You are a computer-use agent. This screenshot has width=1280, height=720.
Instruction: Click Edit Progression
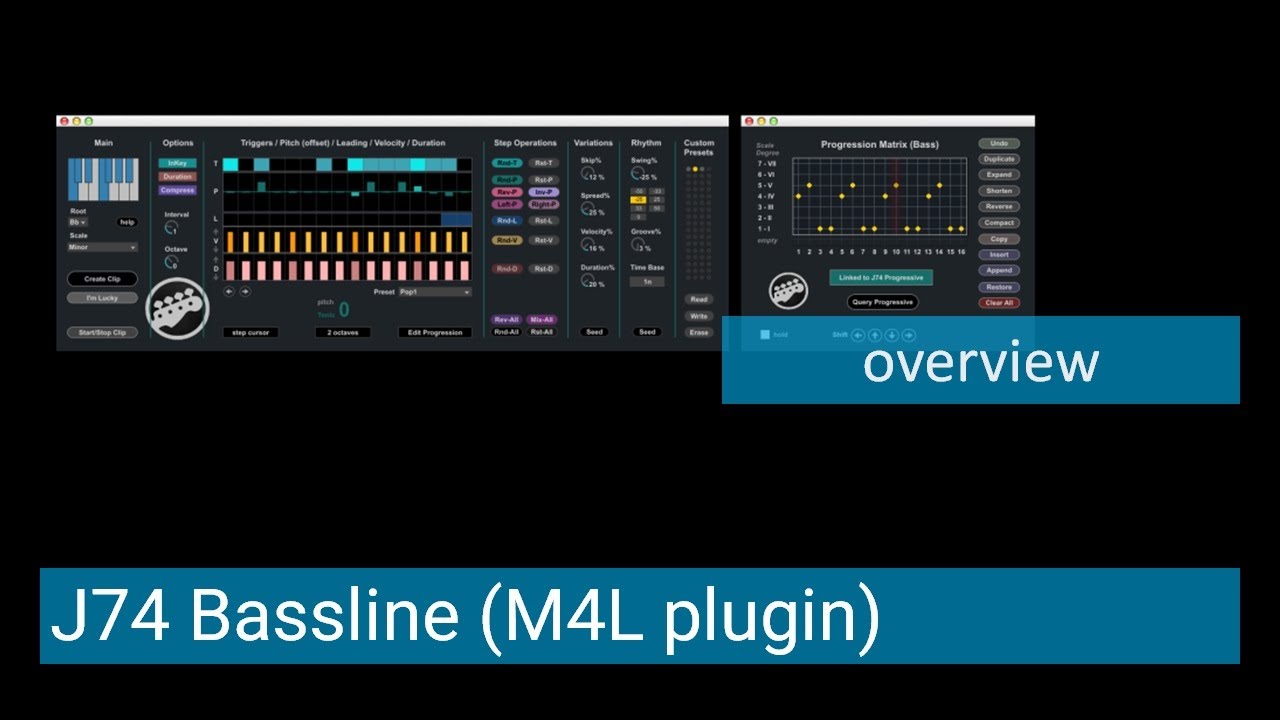click(x=435, y=332)
